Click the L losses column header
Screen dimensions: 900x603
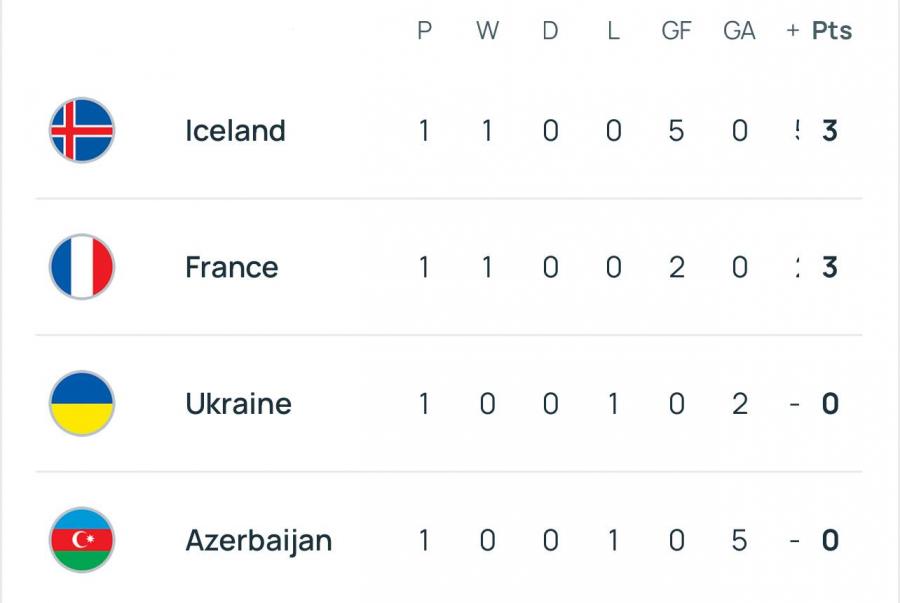(x=614, y=30)
